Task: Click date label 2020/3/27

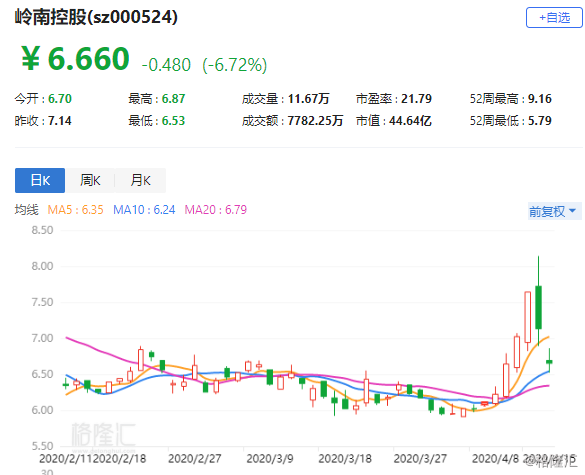Action: [420, 459]
